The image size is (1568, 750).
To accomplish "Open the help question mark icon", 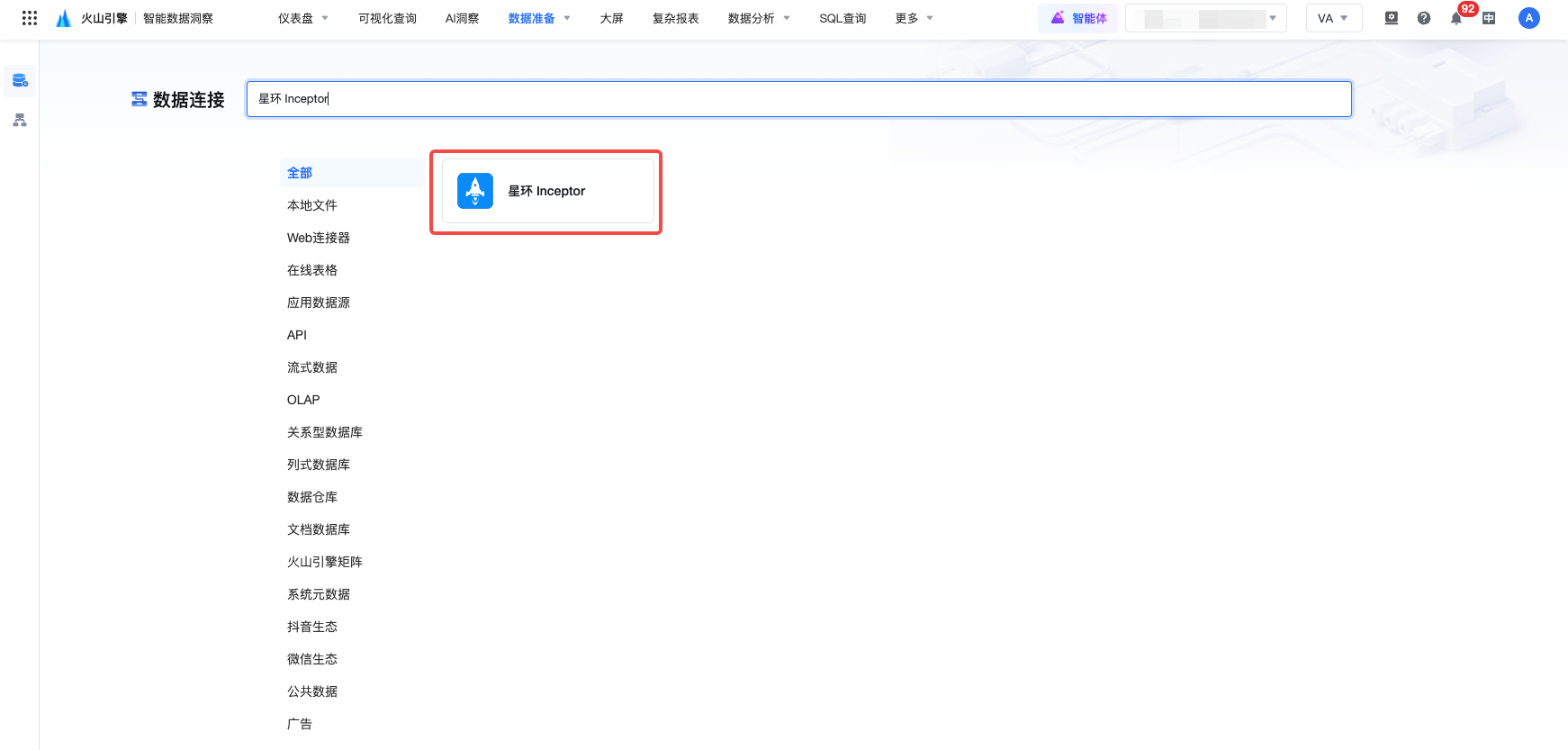I will tap(1424, 18).
